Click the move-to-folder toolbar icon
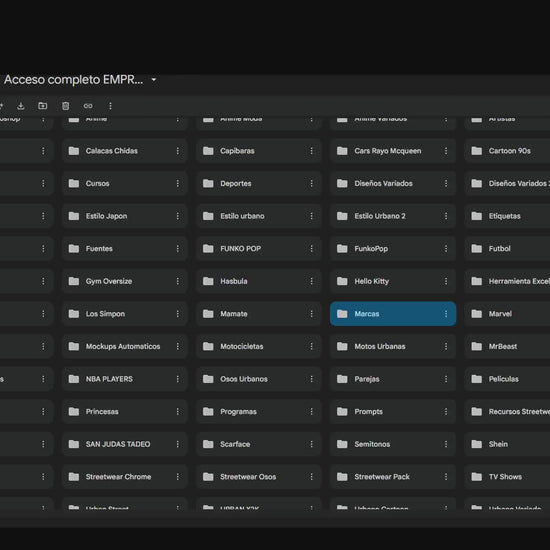This screenshot has height=550, width=550. tap(42, 106)
